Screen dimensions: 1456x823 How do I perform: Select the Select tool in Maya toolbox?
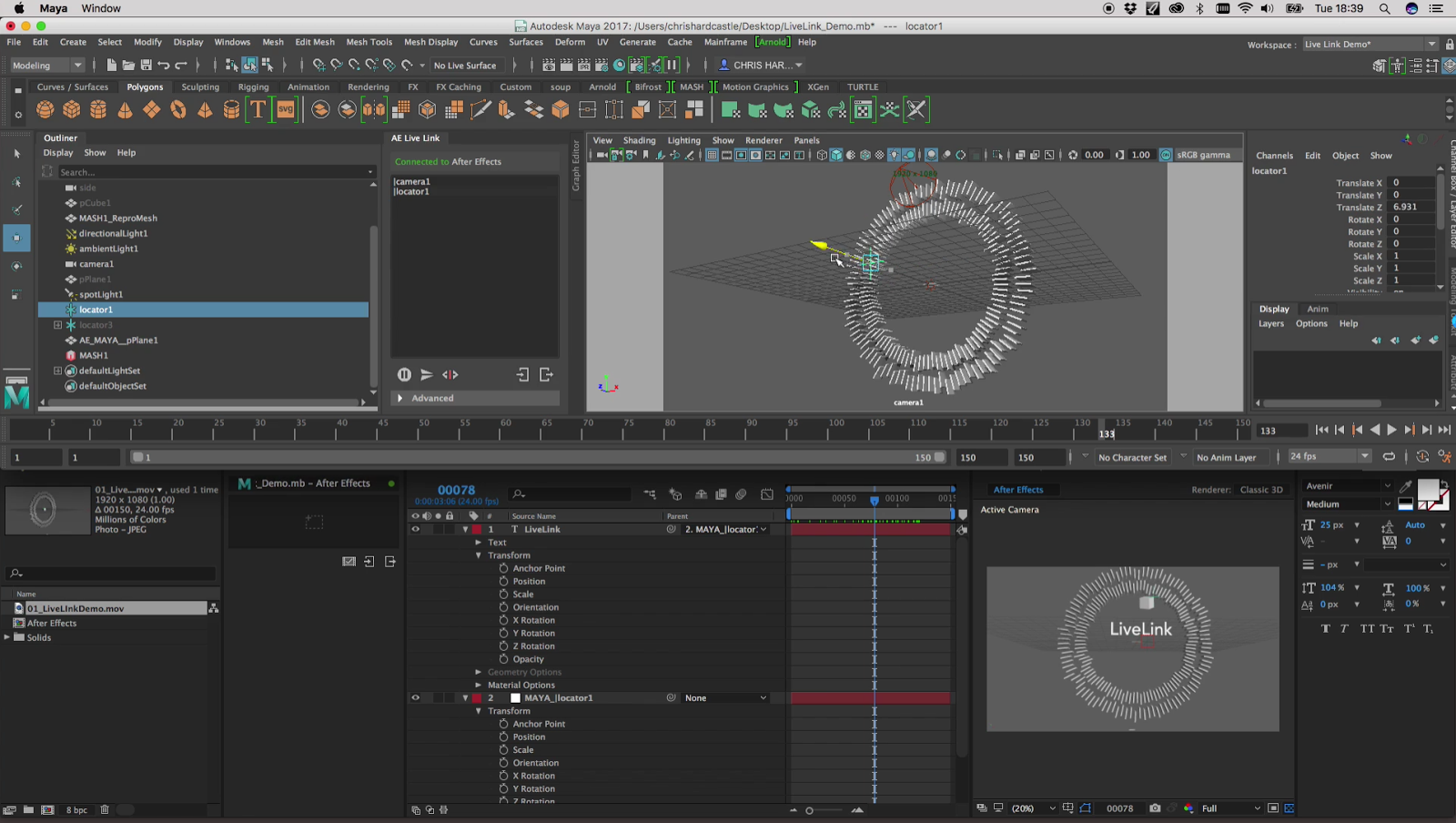[16, 154]
